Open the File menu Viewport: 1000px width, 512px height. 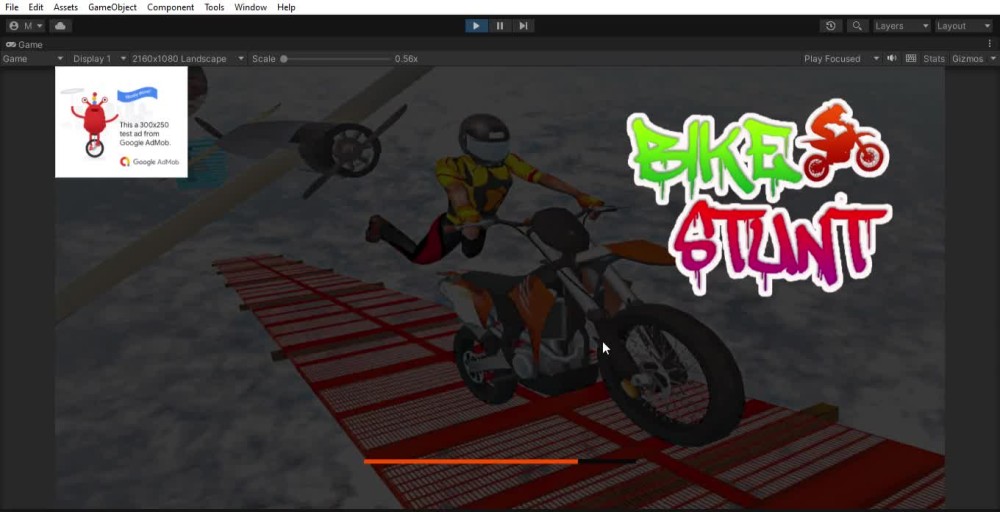tap(11, 7)
